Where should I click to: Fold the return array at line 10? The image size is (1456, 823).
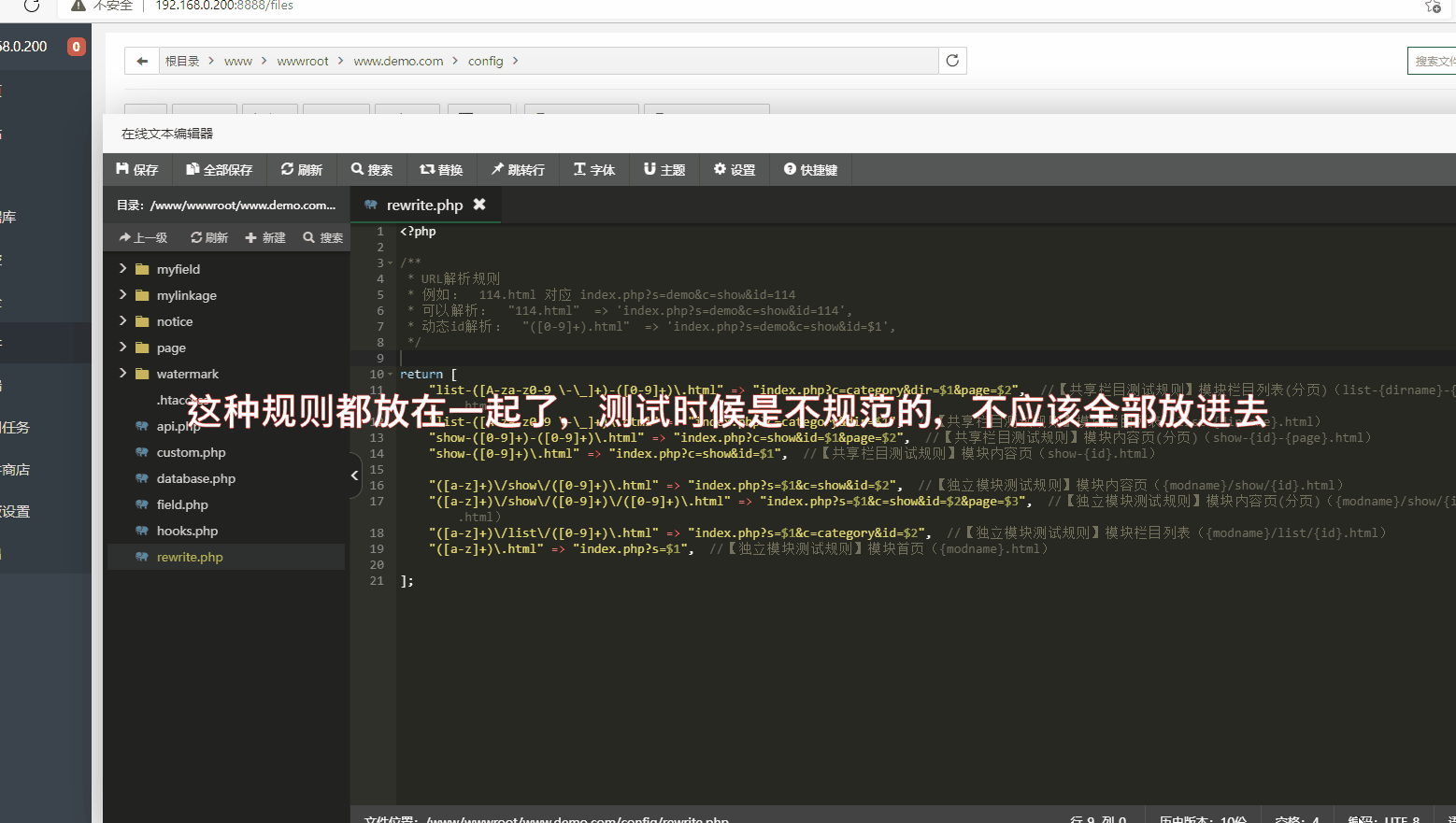[391, 375]
